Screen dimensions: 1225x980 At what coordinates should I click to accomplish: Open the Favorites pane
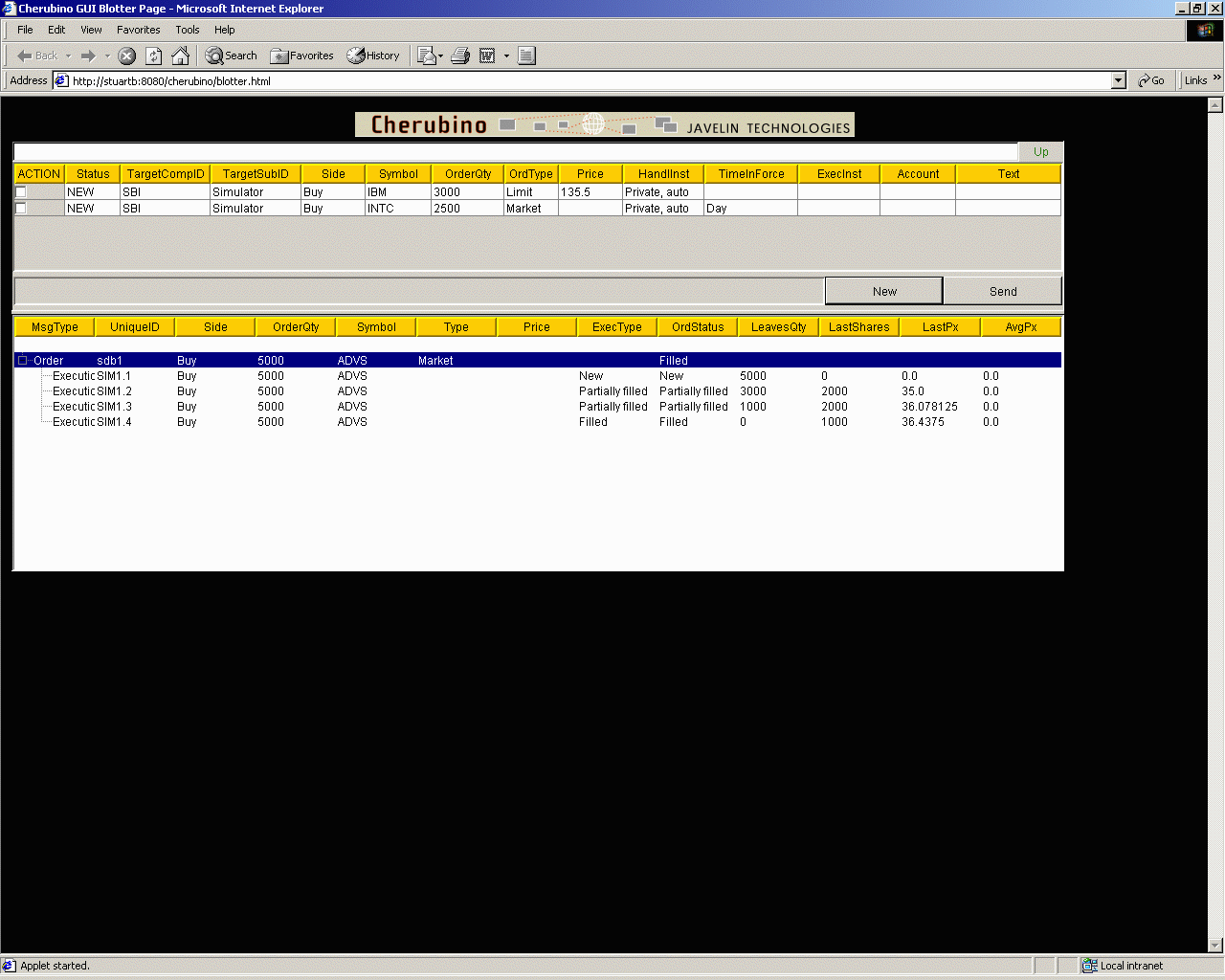(302, 56)
